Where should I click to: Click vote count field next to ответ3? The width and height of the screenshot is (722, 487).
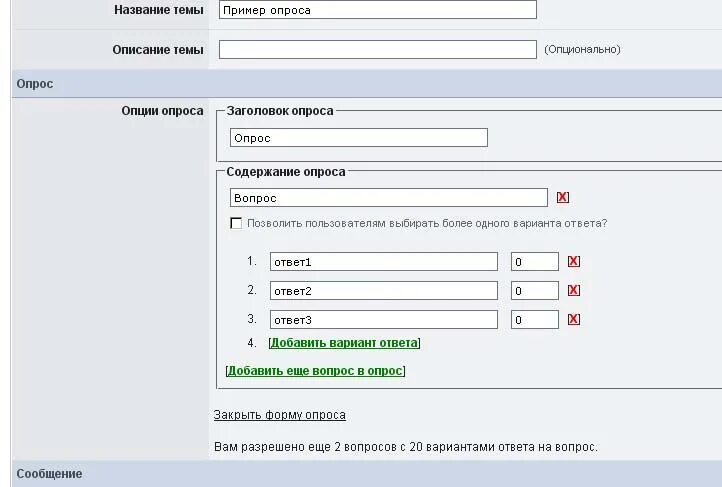coord(535,319)
